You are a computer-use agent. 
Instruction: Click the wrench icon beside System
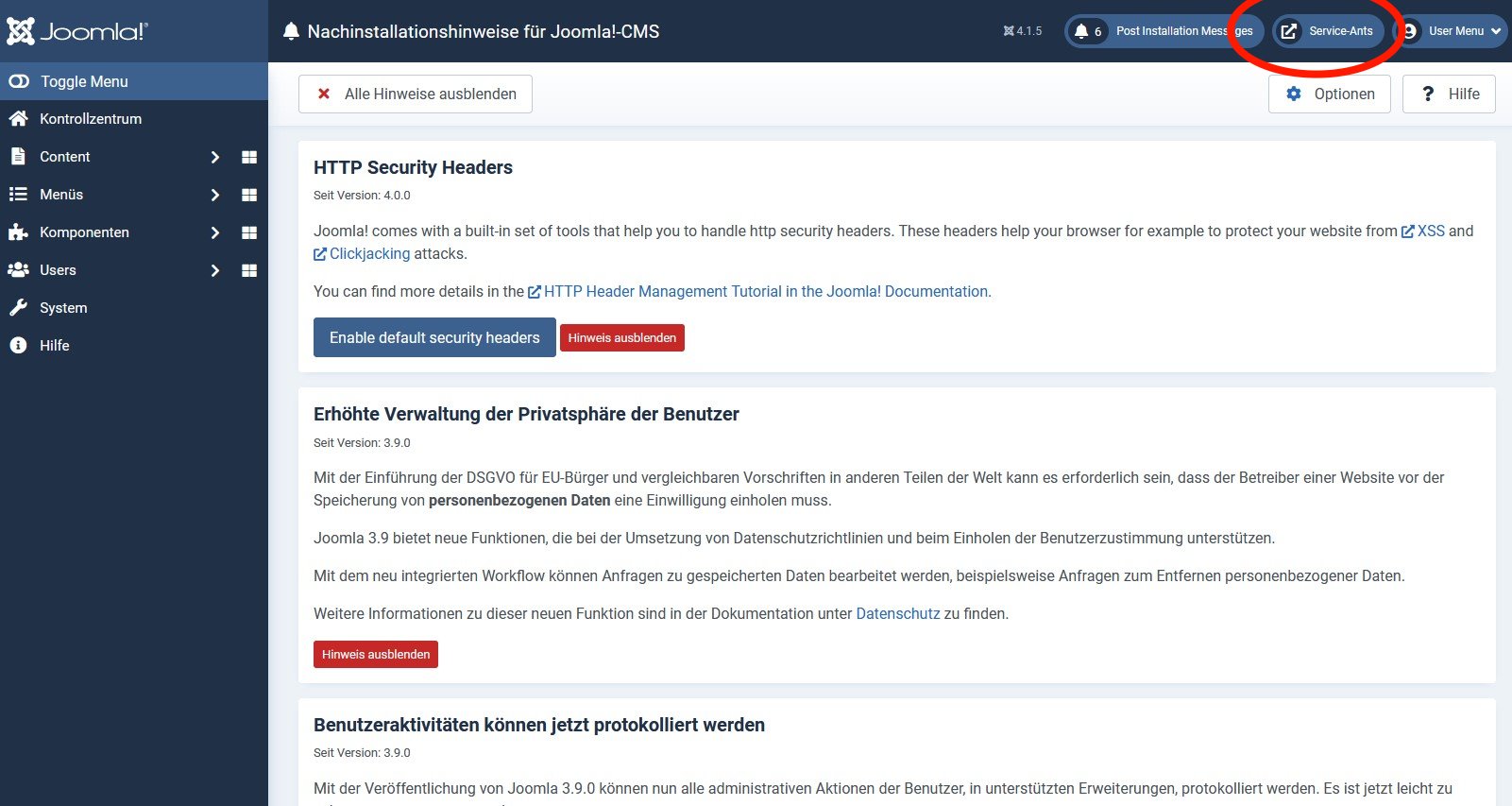(x=18, y=308)
